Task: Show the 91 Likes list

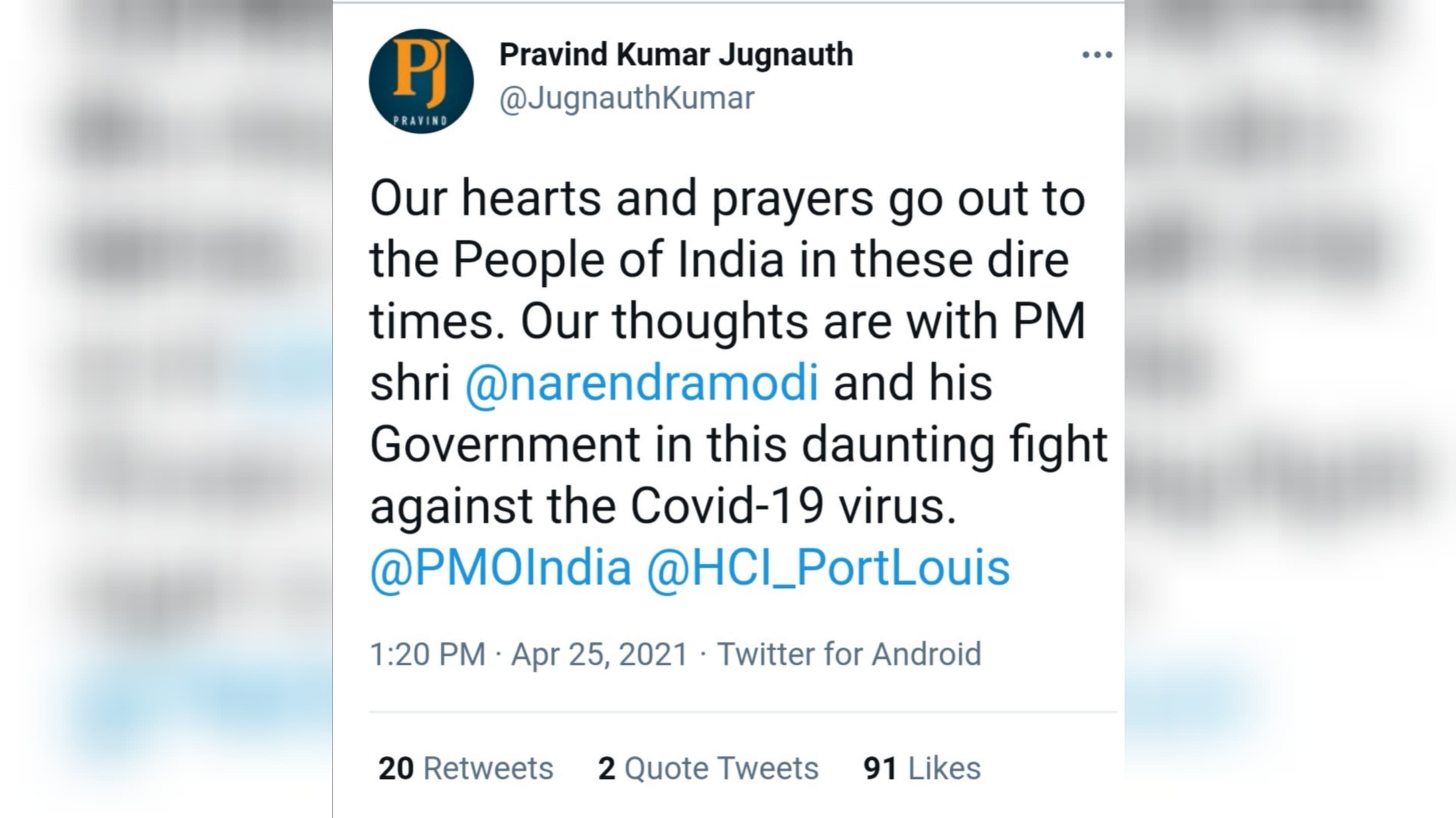Action: (922, 768)
